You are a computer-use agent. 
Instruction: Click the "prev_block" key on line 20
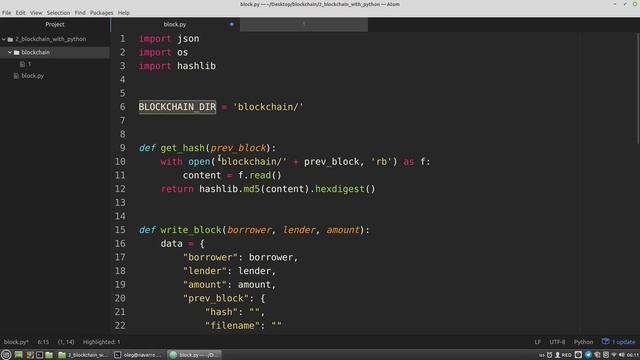(x=216, y=298)
